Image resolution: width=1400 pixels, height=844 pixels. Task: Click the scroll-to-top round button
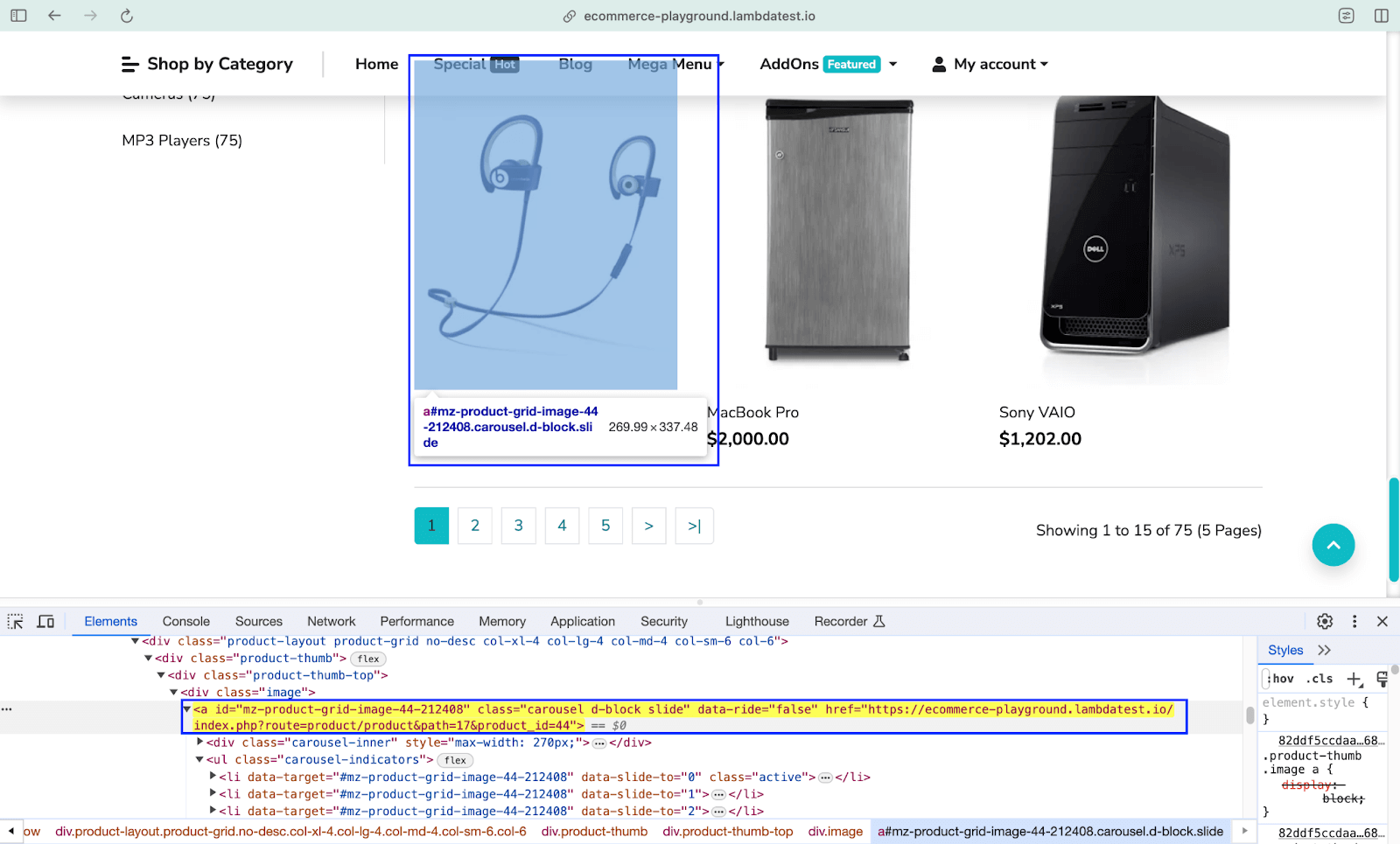click(x=1333, y=545)
